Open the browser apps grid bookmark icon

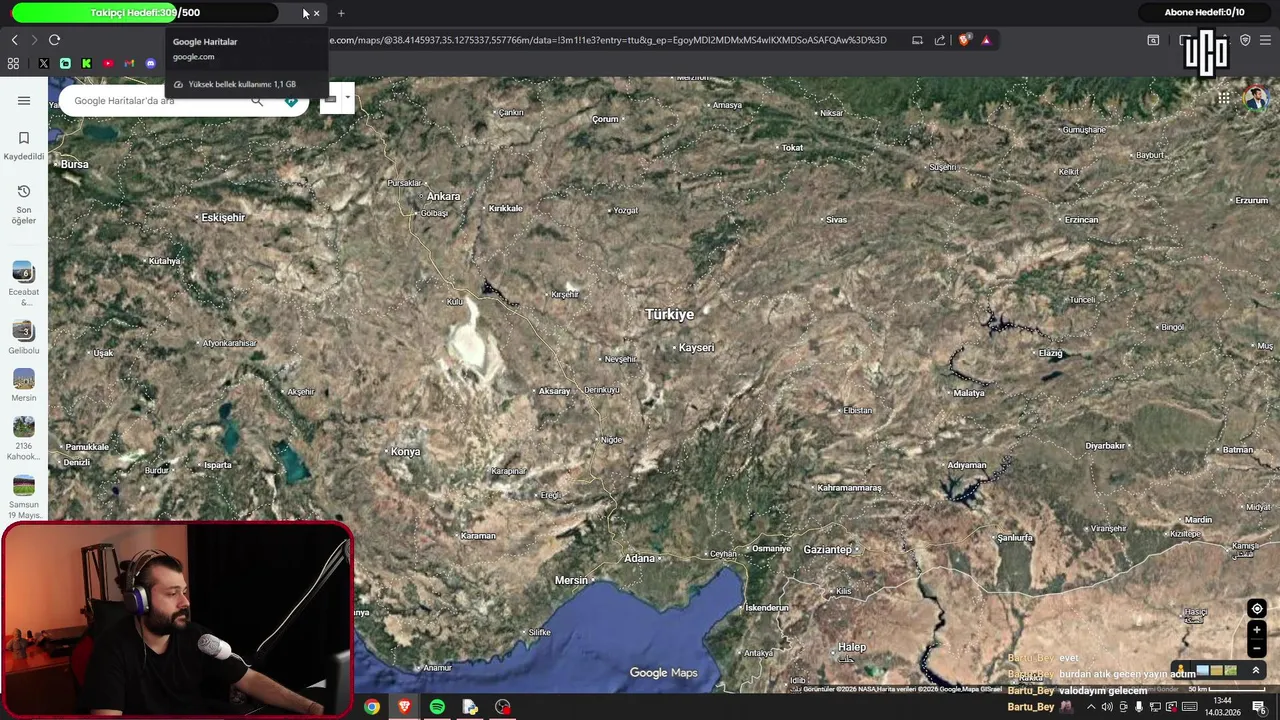click(x=13, y=63)
